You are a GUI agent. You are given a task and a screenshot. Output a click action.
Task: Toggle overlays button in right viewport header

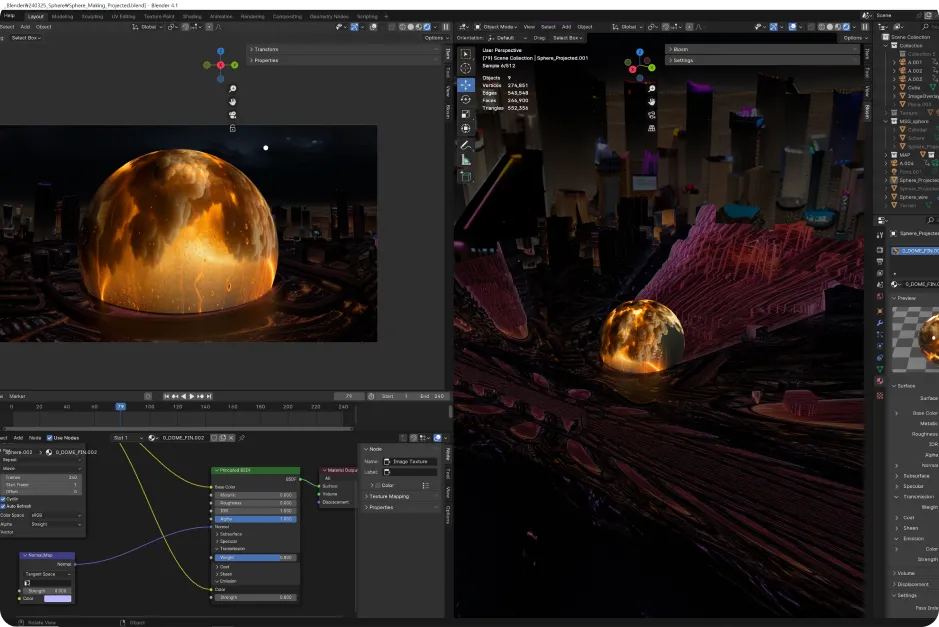(x=793, y=27)
